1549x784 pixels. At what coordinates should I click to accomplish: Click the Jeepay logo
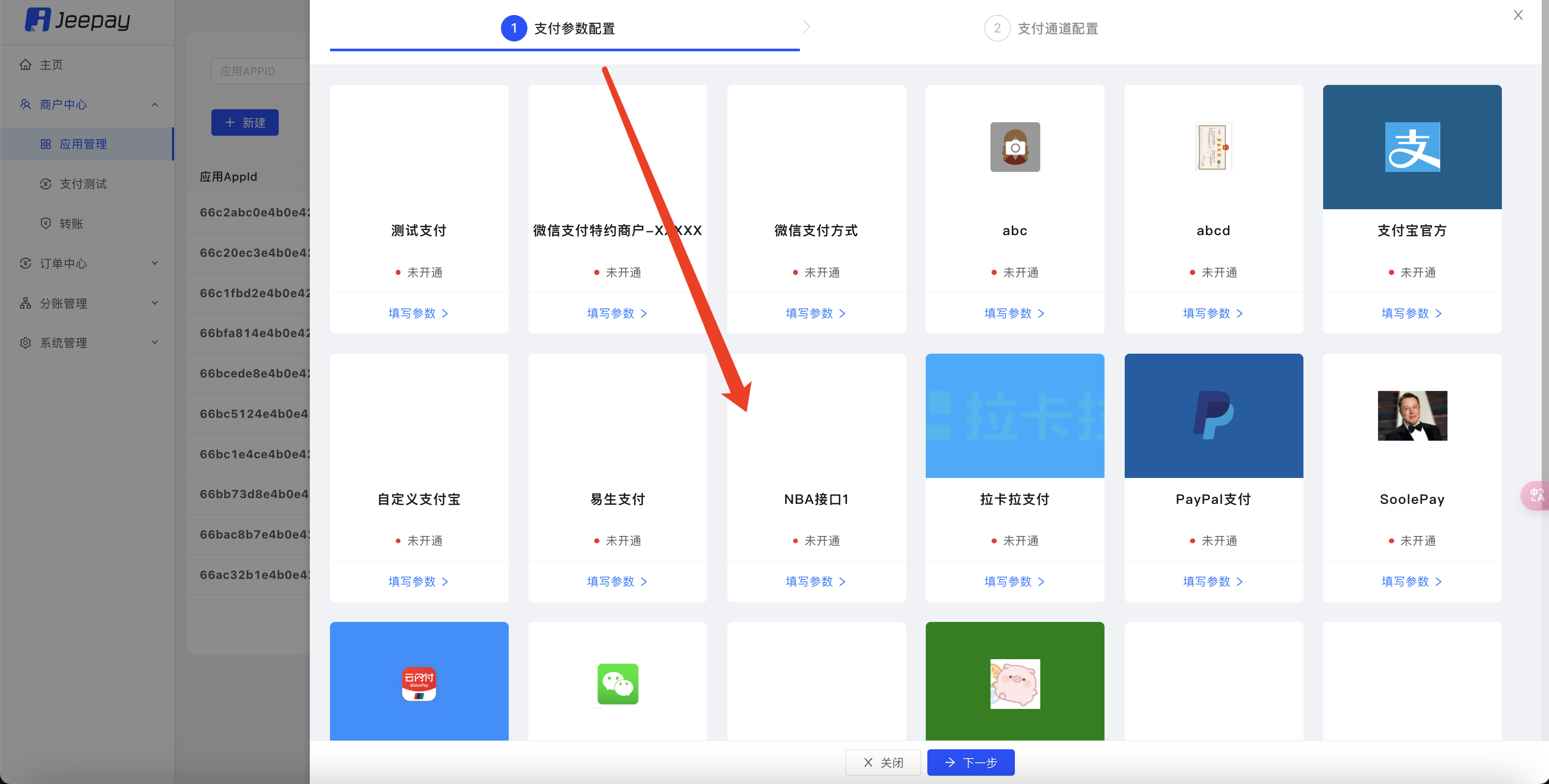pyautogui.click(x=77, y=20)
